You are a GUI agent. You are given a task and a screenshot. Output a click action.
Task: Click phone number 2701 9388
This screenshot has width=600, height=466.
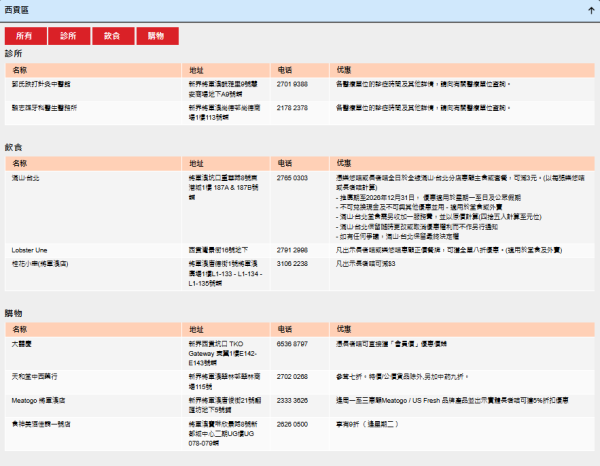click(292, 84)
